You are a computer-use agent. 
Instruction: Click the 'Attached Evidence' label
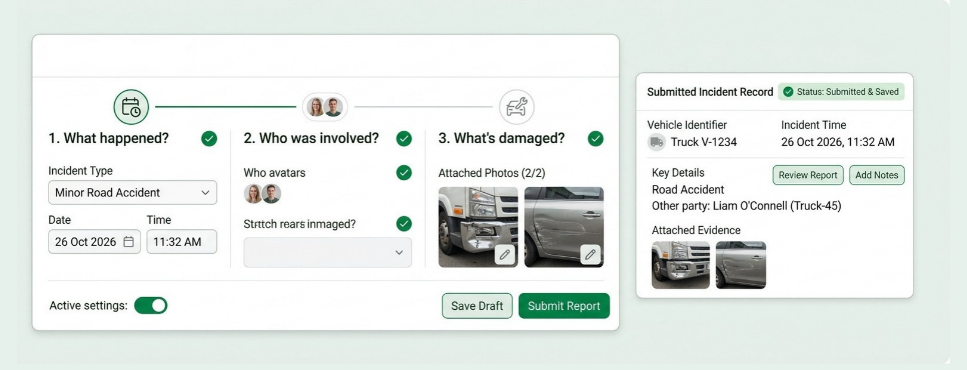[x=696, y=230]
